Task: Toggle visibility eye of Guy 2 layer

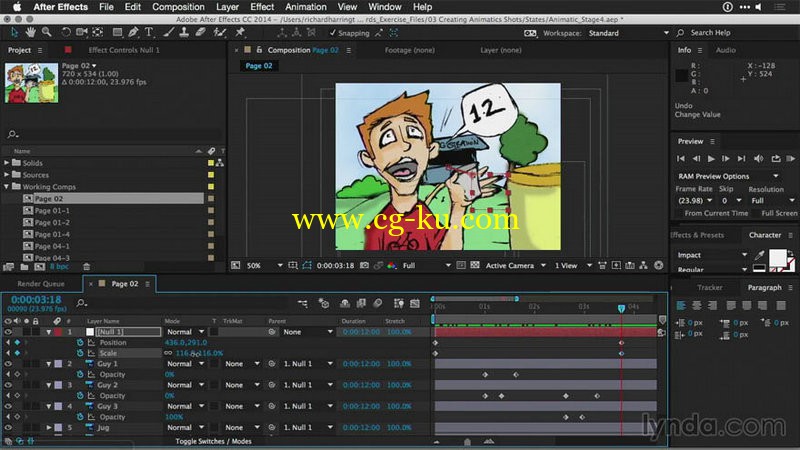Action: coord(8,385)
